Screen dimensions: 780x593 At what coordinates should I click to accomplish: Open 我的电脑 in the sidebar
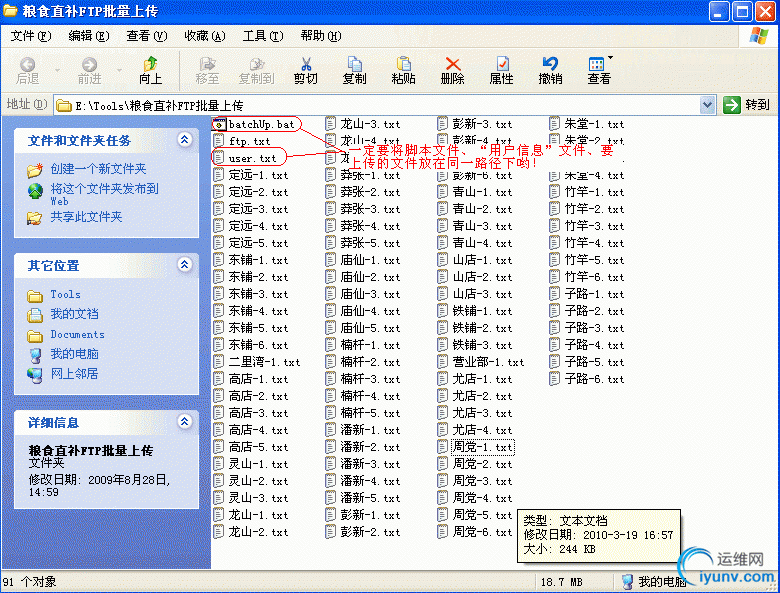pos(74,354)
